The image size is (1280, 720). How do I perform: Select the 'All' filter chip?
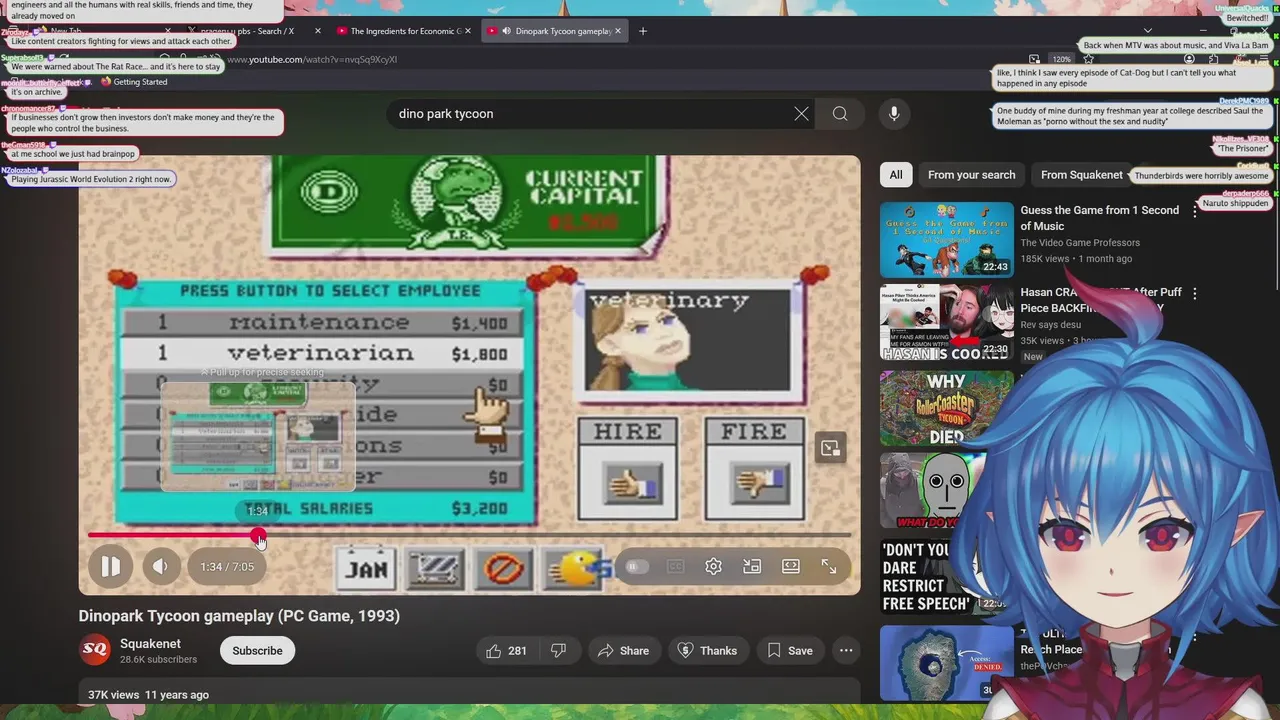[896, 175]
